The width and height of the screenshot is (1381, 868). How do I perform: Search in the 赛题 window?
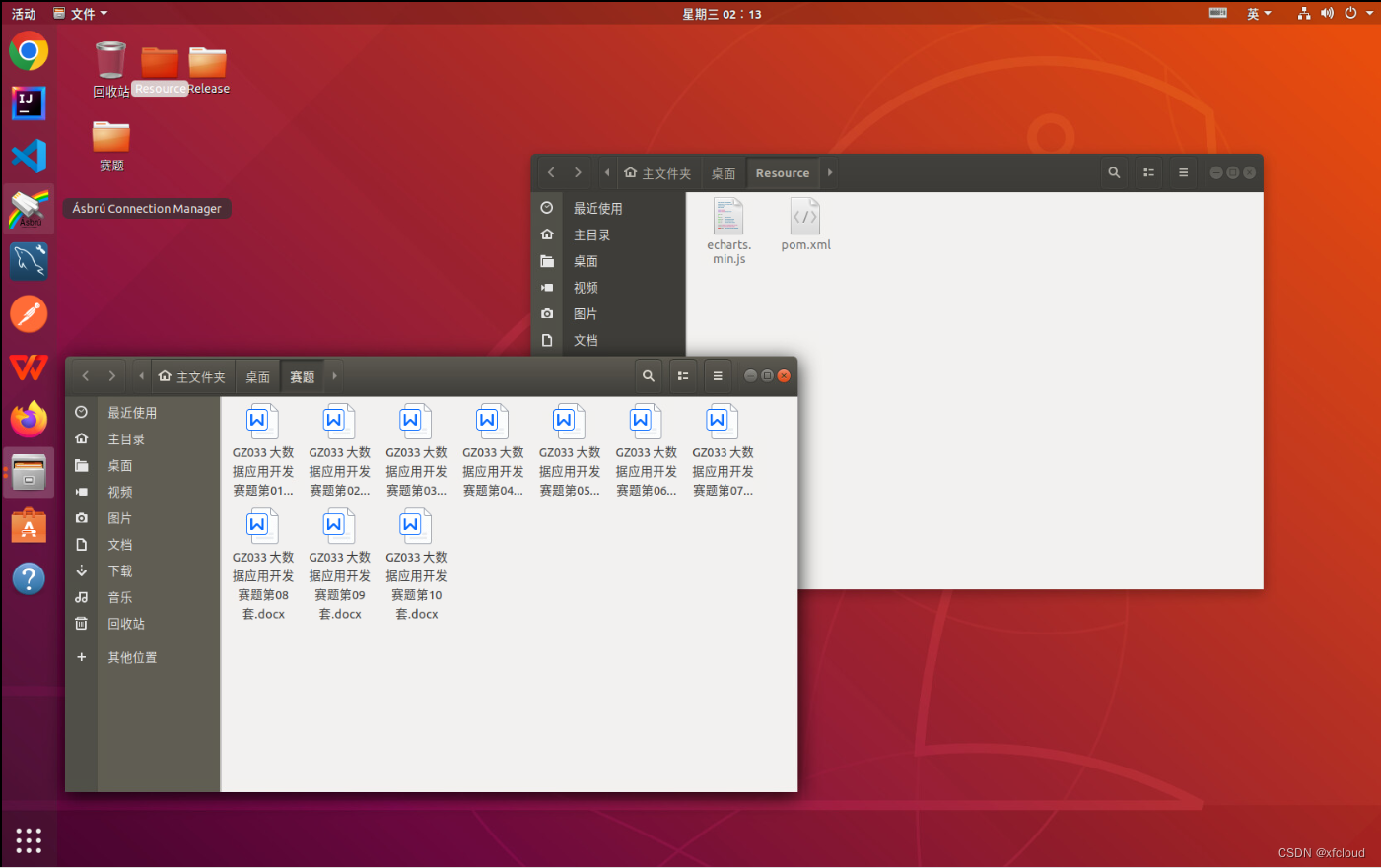648,375
